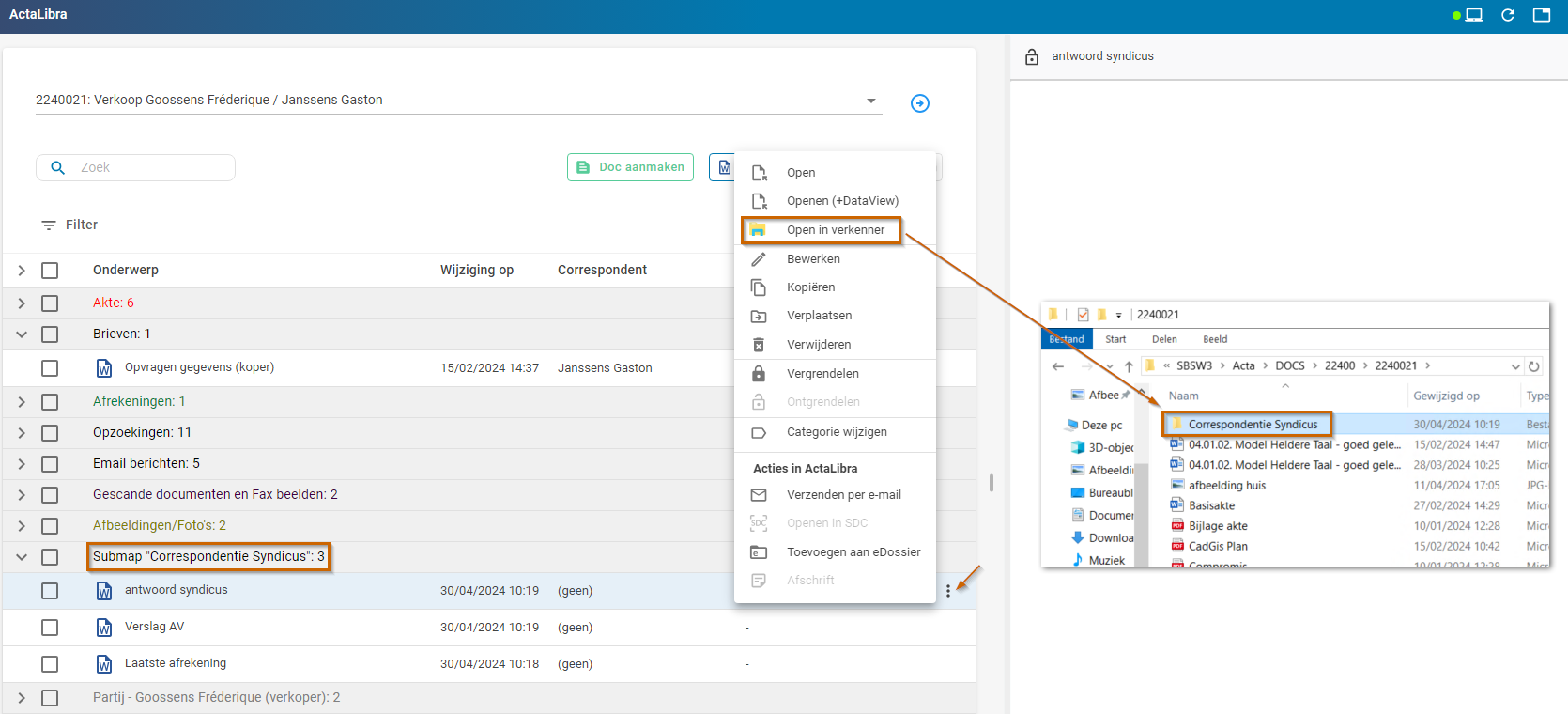Select Basisakte file in Explorer list
1568x714 pixels.
point(1211,506)
